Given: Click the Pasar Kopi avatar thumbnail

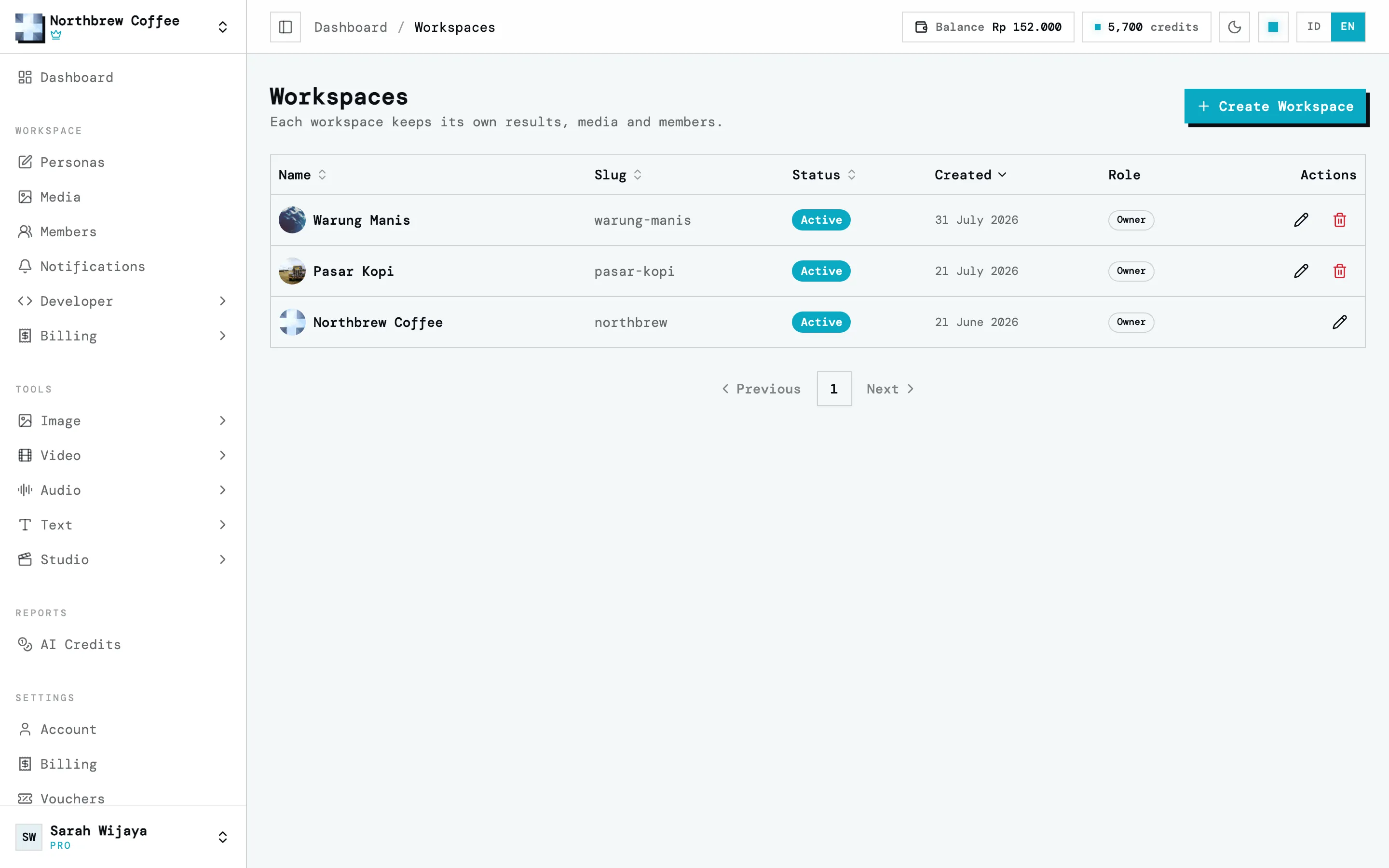Looking at the screenshot, I should click(292, 271).
